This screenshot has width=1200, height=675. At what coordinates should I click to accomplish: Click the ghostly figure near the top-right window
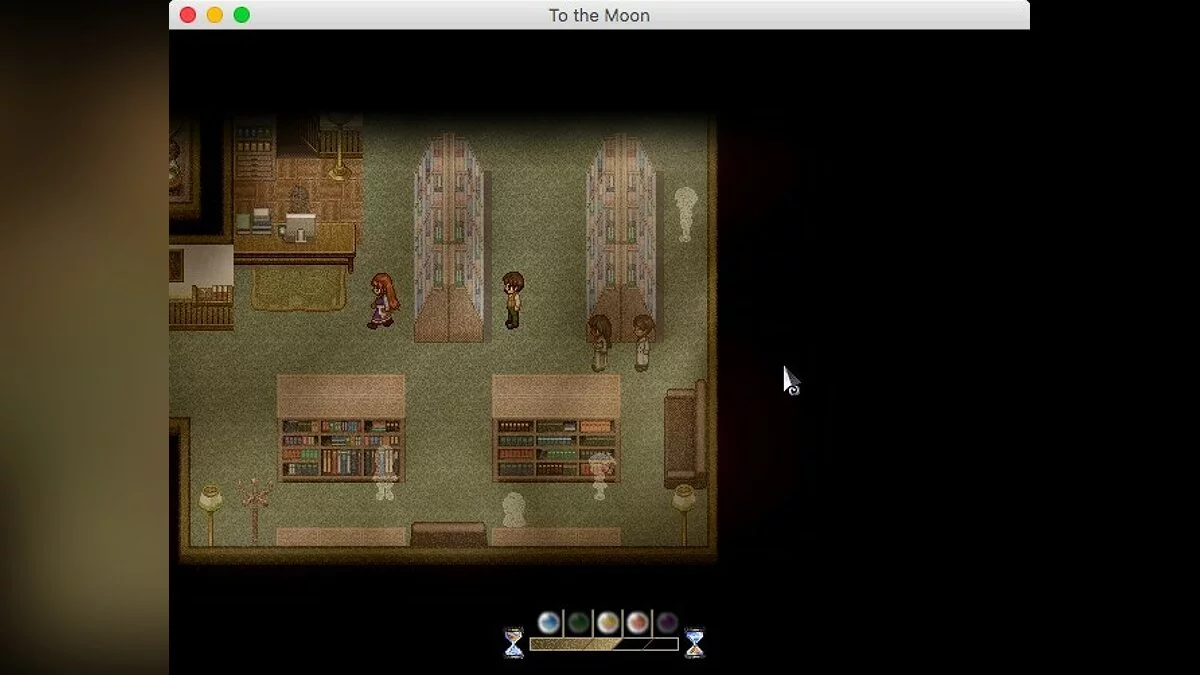pos(685,213)
